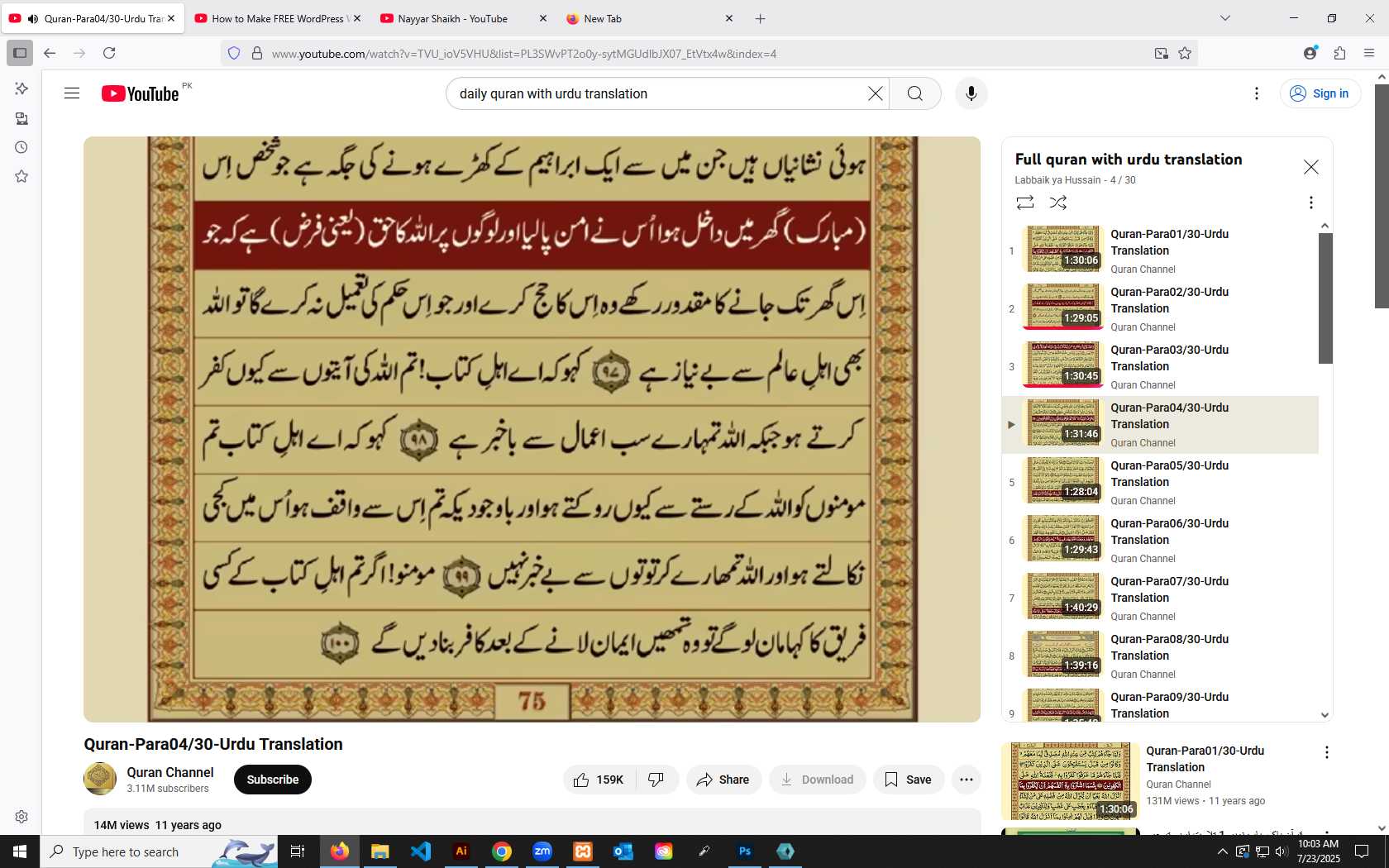Reload the current page

[109, 53]
